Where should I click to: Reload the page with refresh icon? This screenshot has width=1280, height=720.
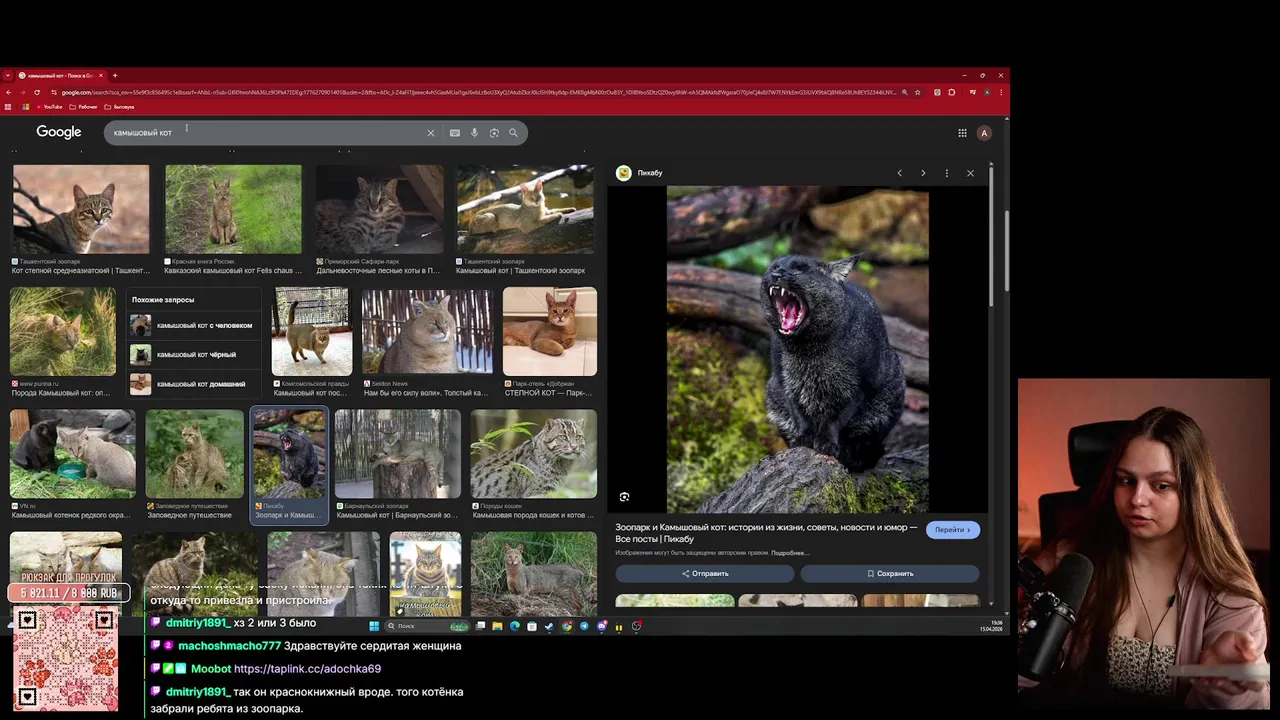(x=37, y=92)
